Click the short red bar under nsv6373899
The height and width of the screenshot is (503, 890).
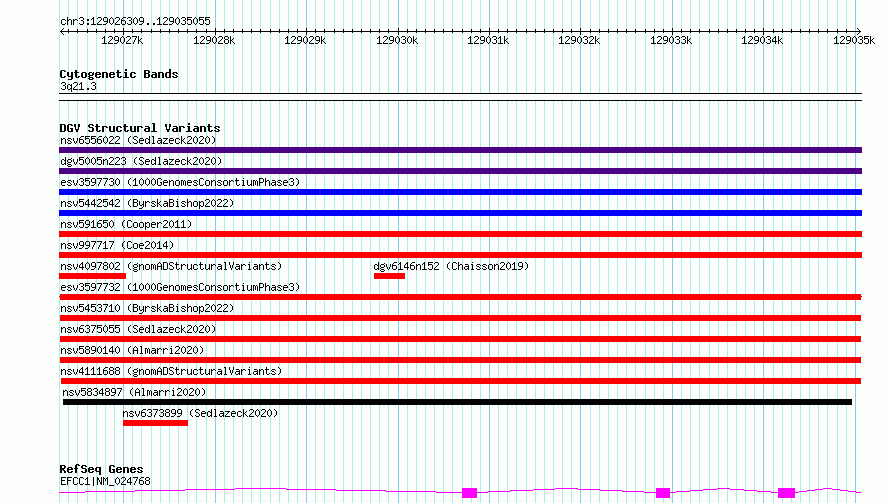tap(155, 423)
